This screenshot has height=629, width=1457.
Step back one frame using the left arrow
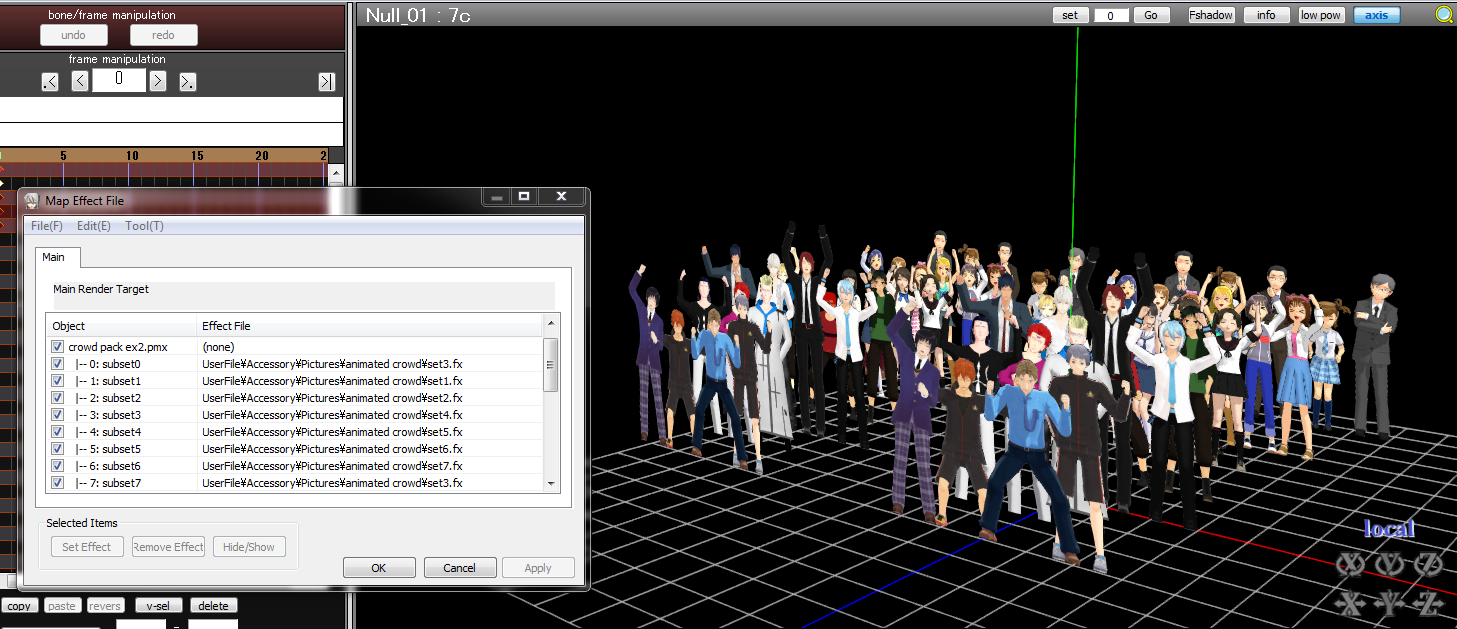[x=79, y=80]
